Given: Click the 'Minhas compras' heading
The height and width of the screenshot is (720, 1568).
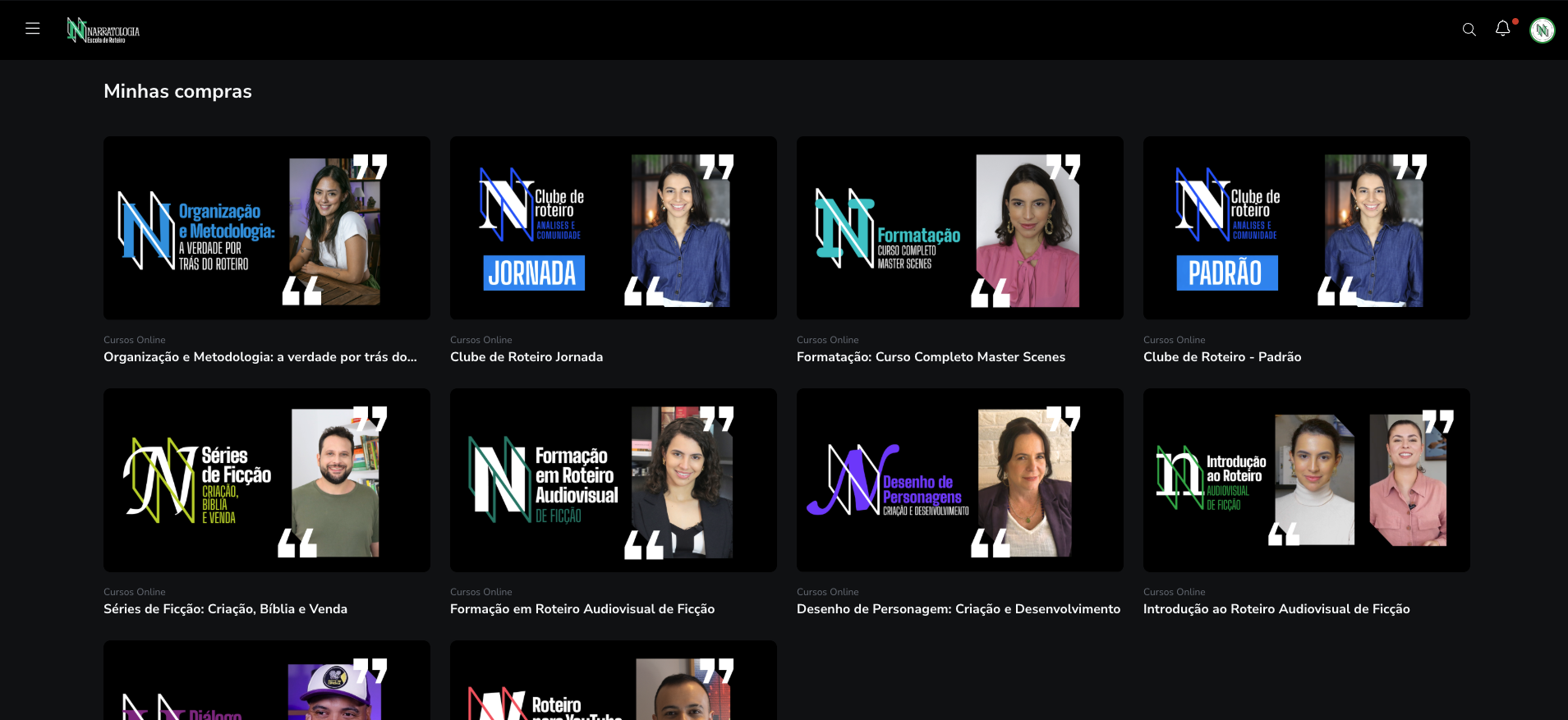Looking at the screenshot, I should tap(177, 91).
